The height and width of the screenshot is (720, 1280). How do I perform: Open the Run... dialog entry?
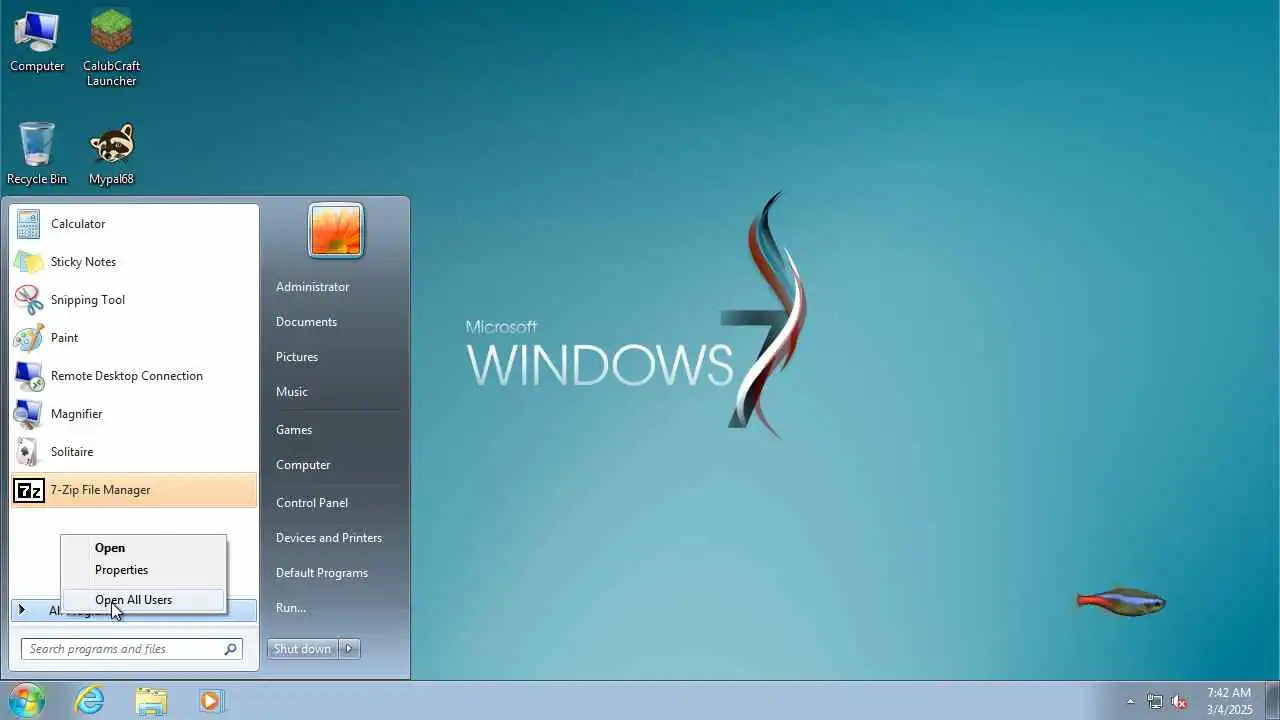[x=291, y=608]
